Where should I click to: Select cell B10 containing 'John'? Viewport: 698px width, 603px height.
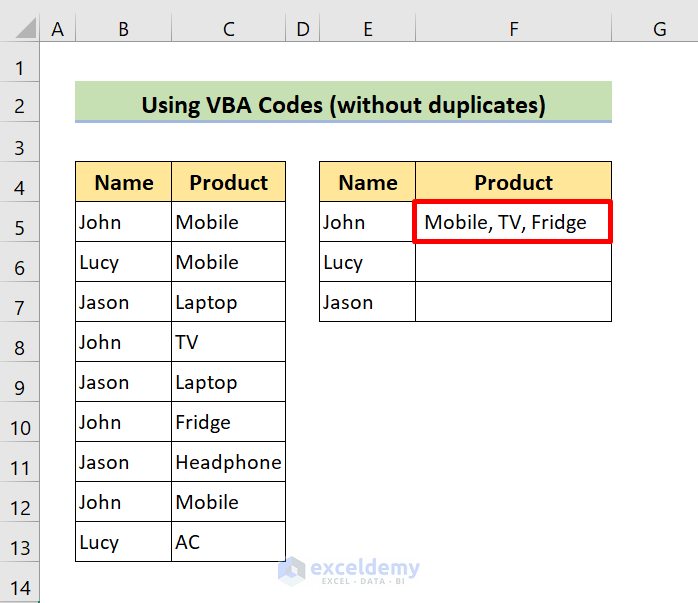pyautogui.click(x=123, y=422)
